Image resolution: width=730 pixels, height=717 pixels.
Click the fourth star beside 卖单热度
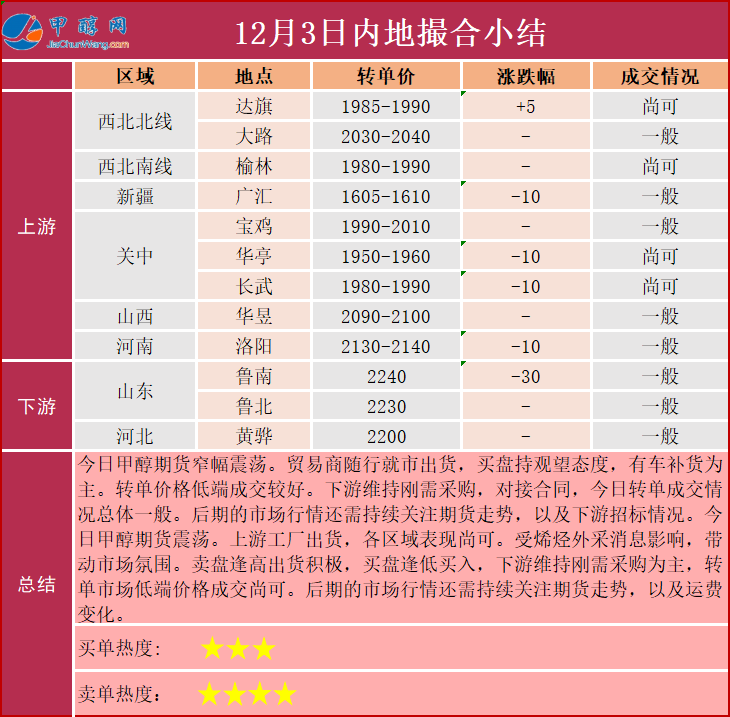pyautogui.click(x=285, y=693)
